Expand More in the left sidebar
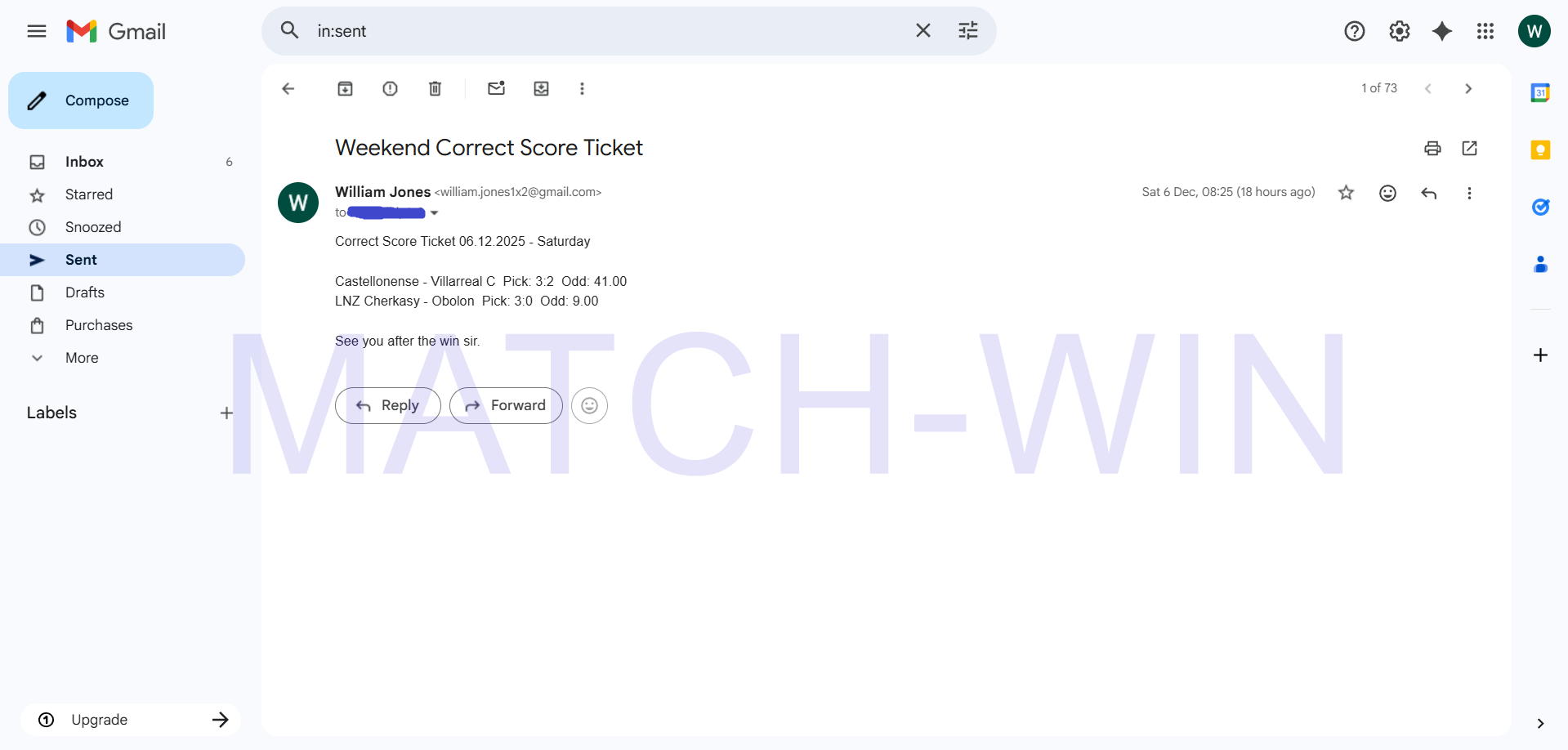The width and height of the screenshot is (1568, 750). tap(82, 358)
